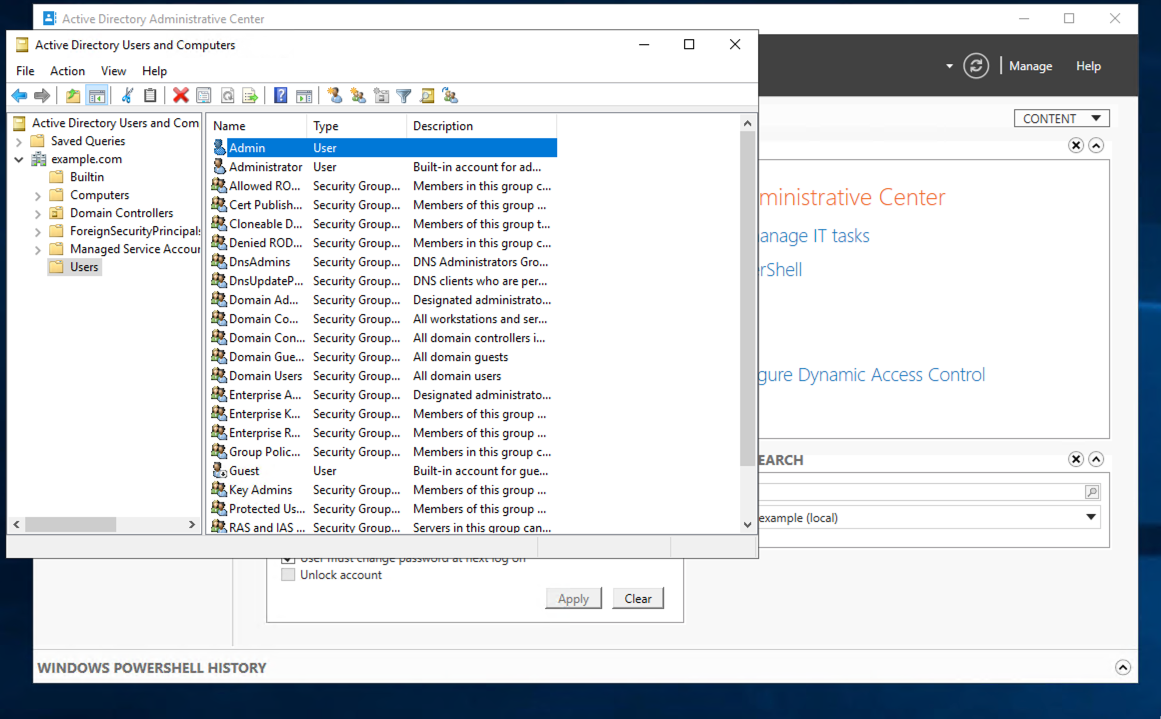Expand the Managed Service Accounts node
The image size is (1161, 719).
[38, 250]
